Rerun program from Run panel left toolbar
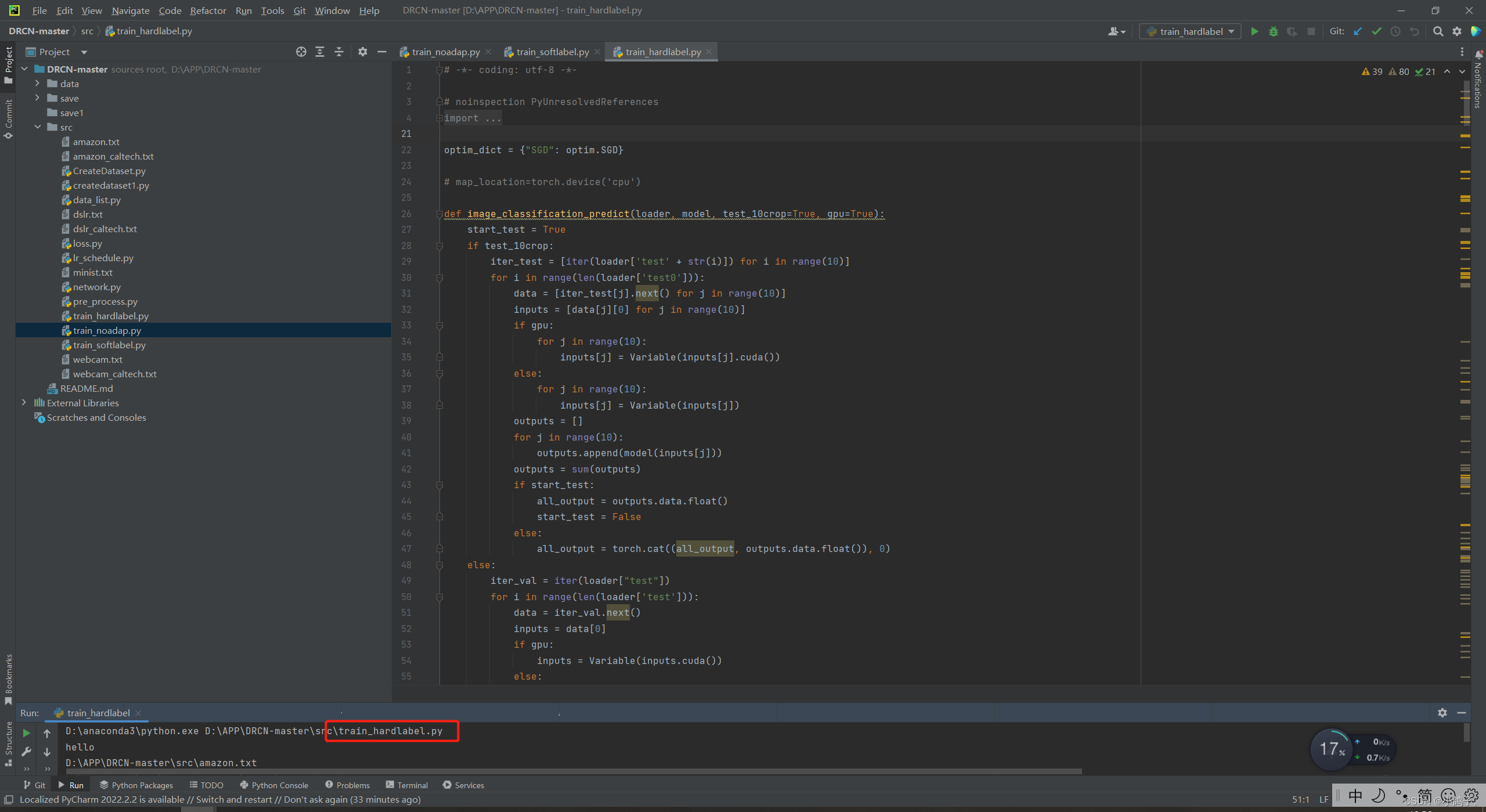 pos(26,733)
